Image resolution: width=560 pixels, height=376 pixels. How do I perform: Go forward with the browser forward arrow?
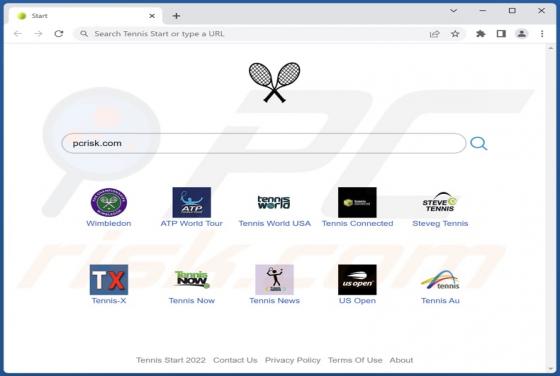tap(38, 34)
